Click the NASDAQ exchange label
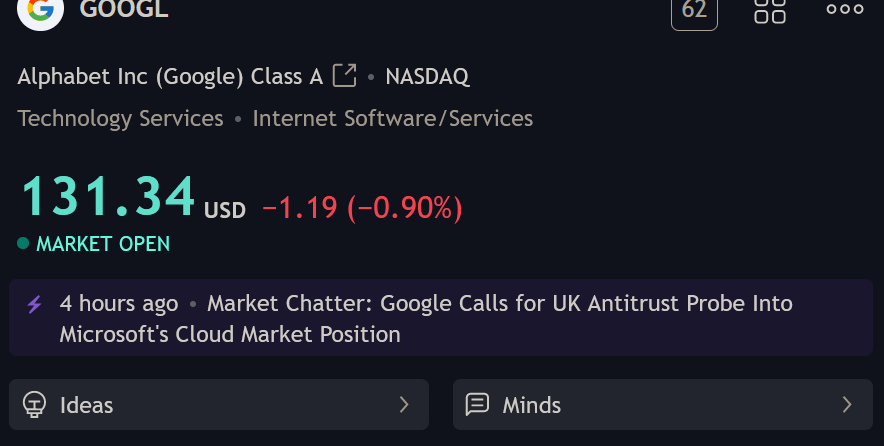884x446 pixels. pos(427,76)
